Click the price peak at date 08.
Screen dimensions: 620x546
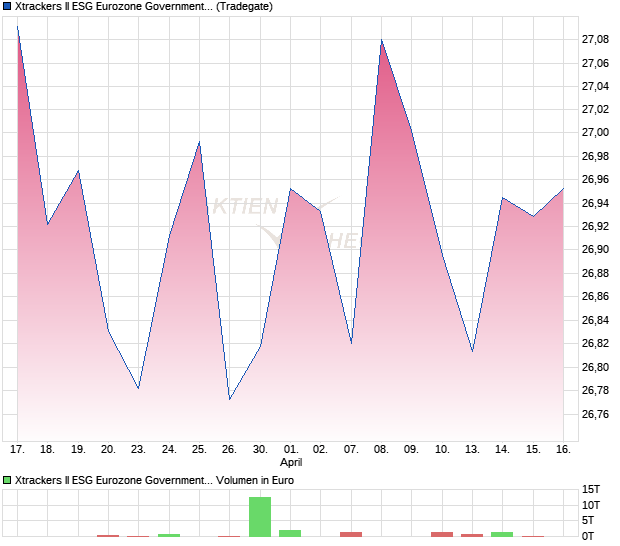coord(381,40)
